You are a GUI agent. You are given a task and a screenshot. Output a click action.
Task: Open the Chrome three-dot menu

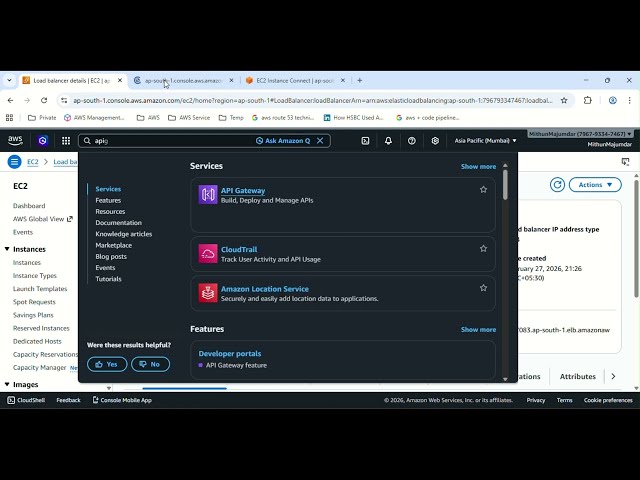coord(629,100)
